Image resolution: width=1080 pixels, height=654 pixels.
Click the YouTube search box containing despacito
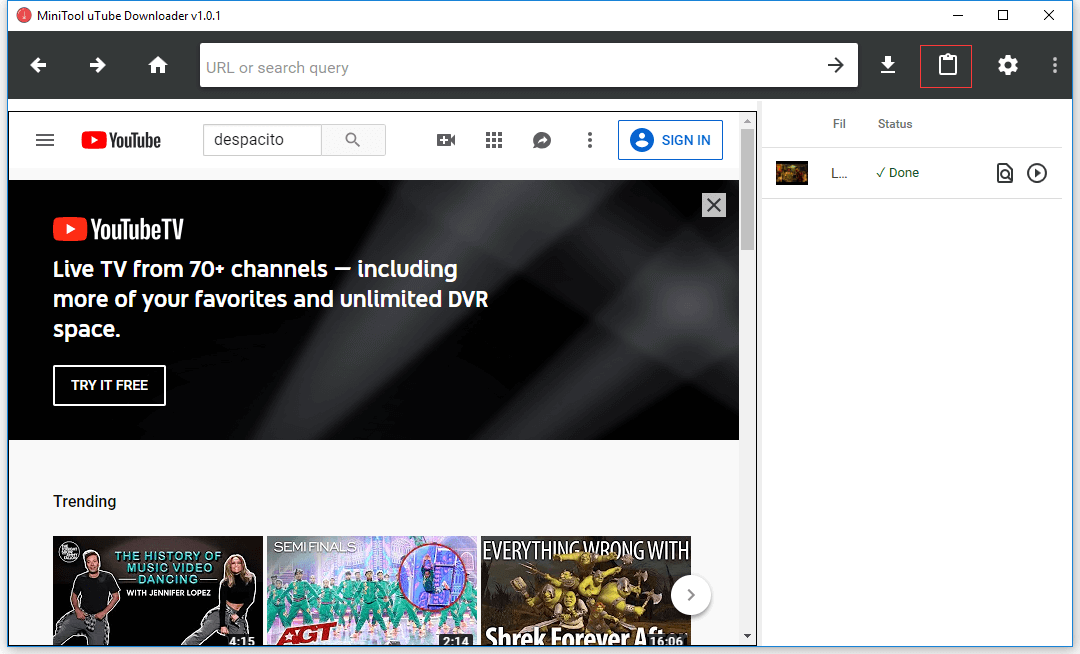tap(262, 140)
